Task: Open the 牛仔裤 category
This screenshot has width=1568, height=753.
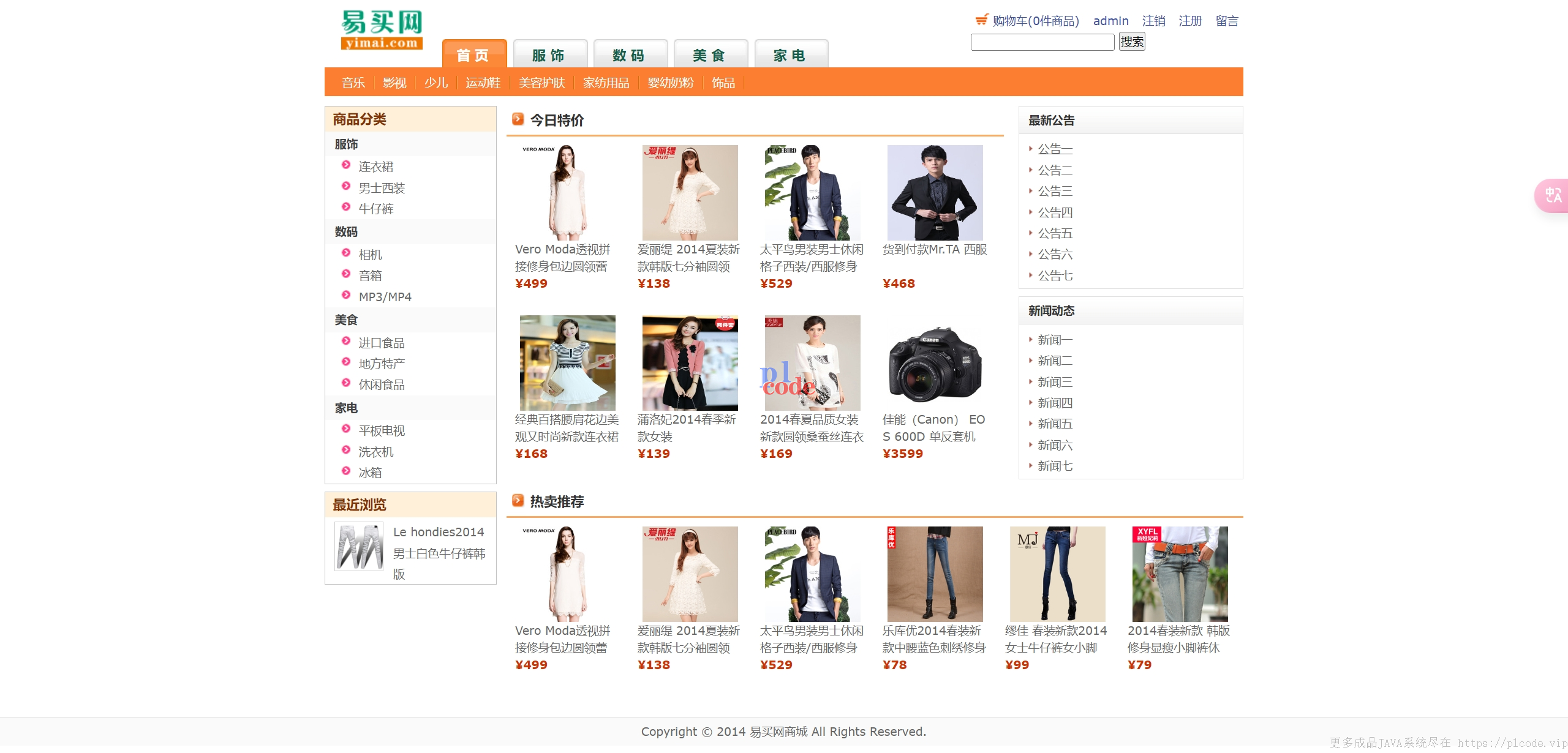Action: click(x=375, y=209)
